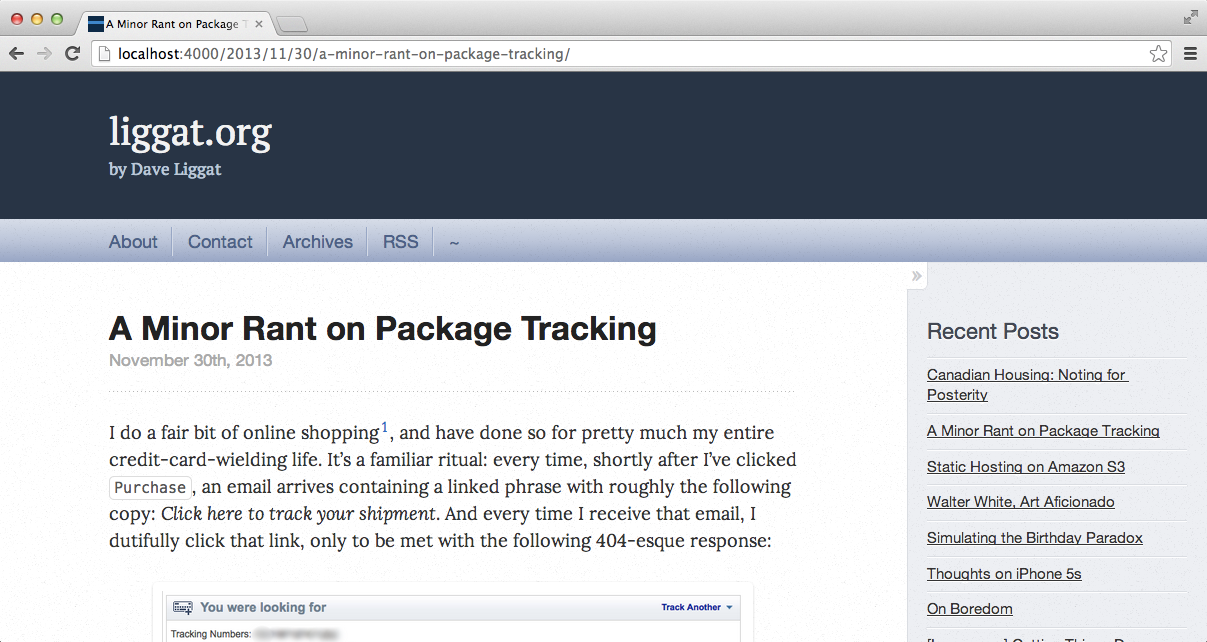Viewport: 1207px width, 642px height.
Task: Click the browser back arrow
Action: [x=16, y=54]
